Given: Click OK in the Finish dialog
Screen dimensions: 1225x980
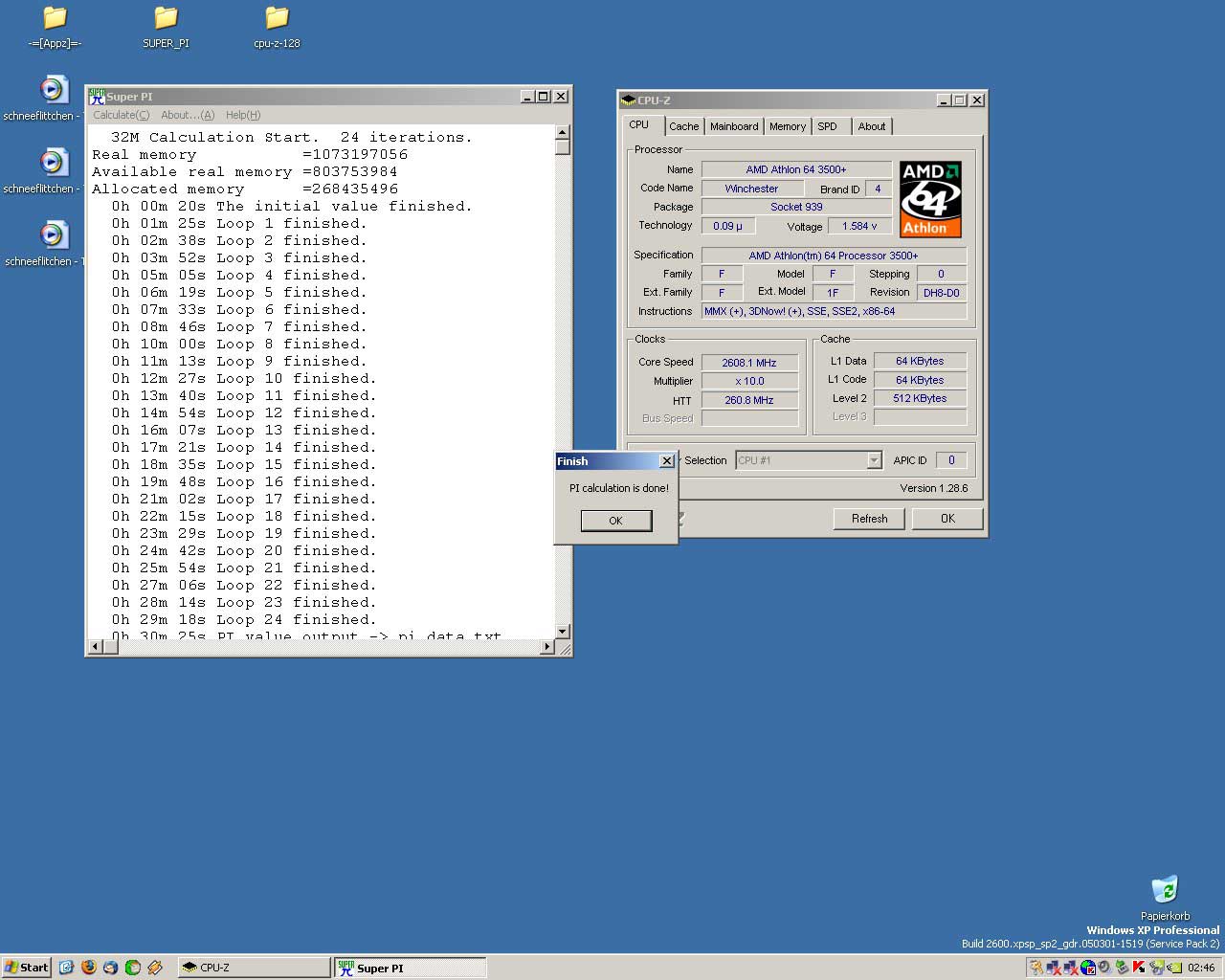Looking at the screenshot, I should (616, 521).
